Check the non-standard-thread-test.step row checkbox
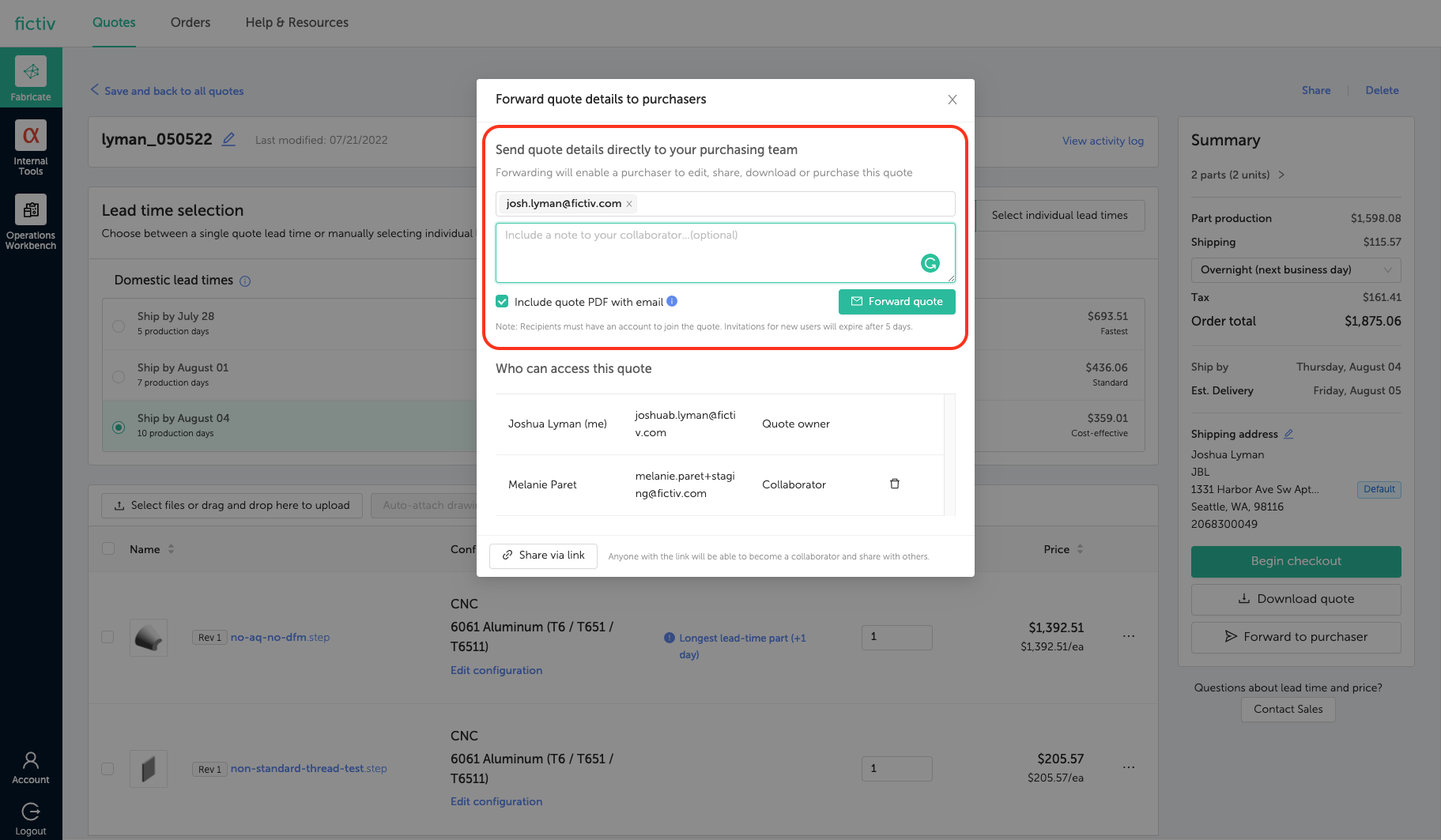 click(108, 768)
